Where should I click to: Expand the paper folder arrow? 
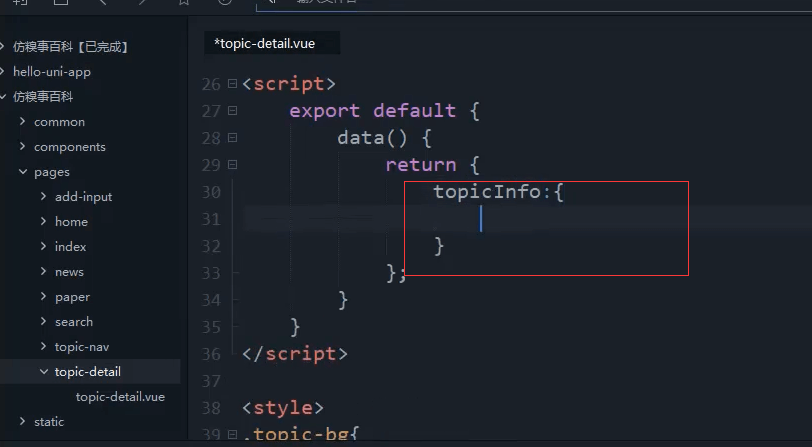(44, 296)
